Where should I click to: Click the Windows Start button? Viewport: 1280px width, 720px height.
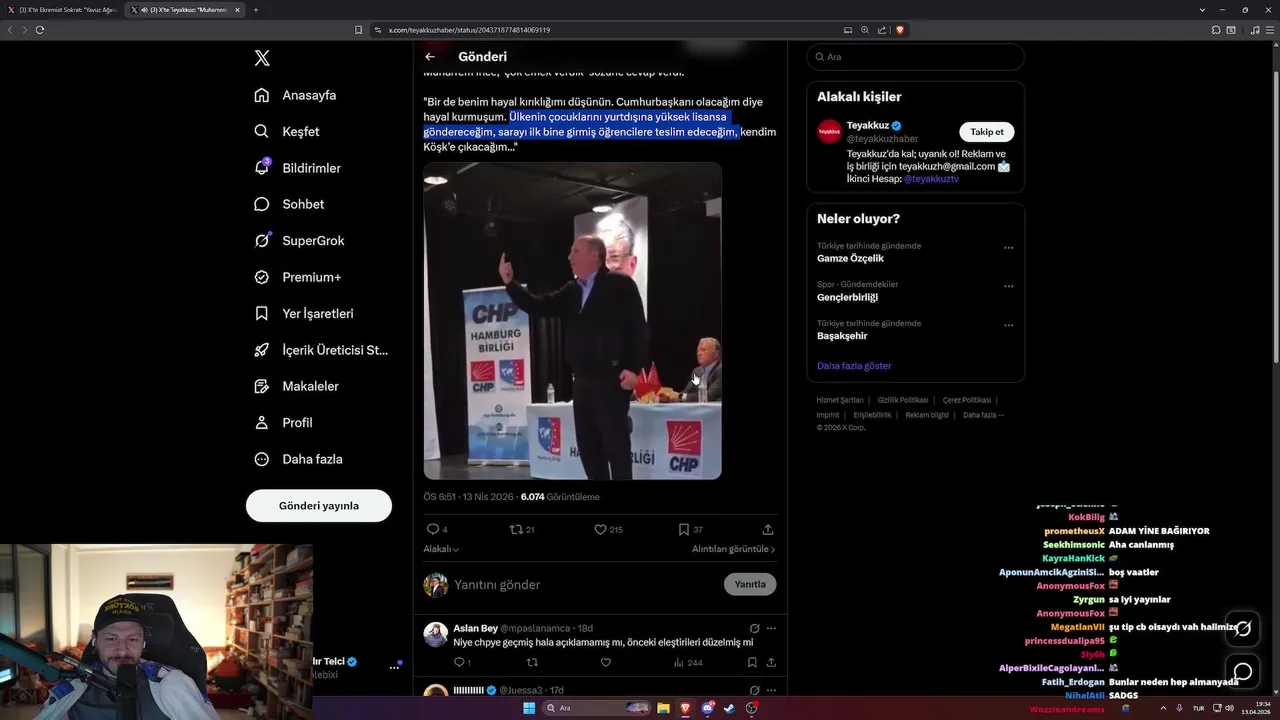pyautogui.click(x=529, y=708)
